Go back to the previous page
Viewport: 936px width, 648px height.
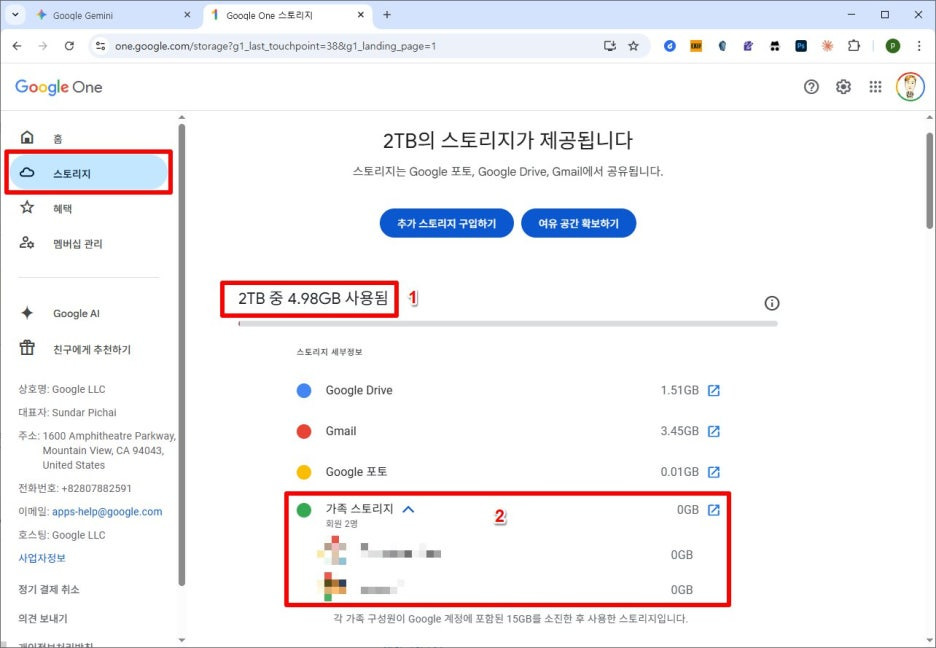tap(17, 46)
